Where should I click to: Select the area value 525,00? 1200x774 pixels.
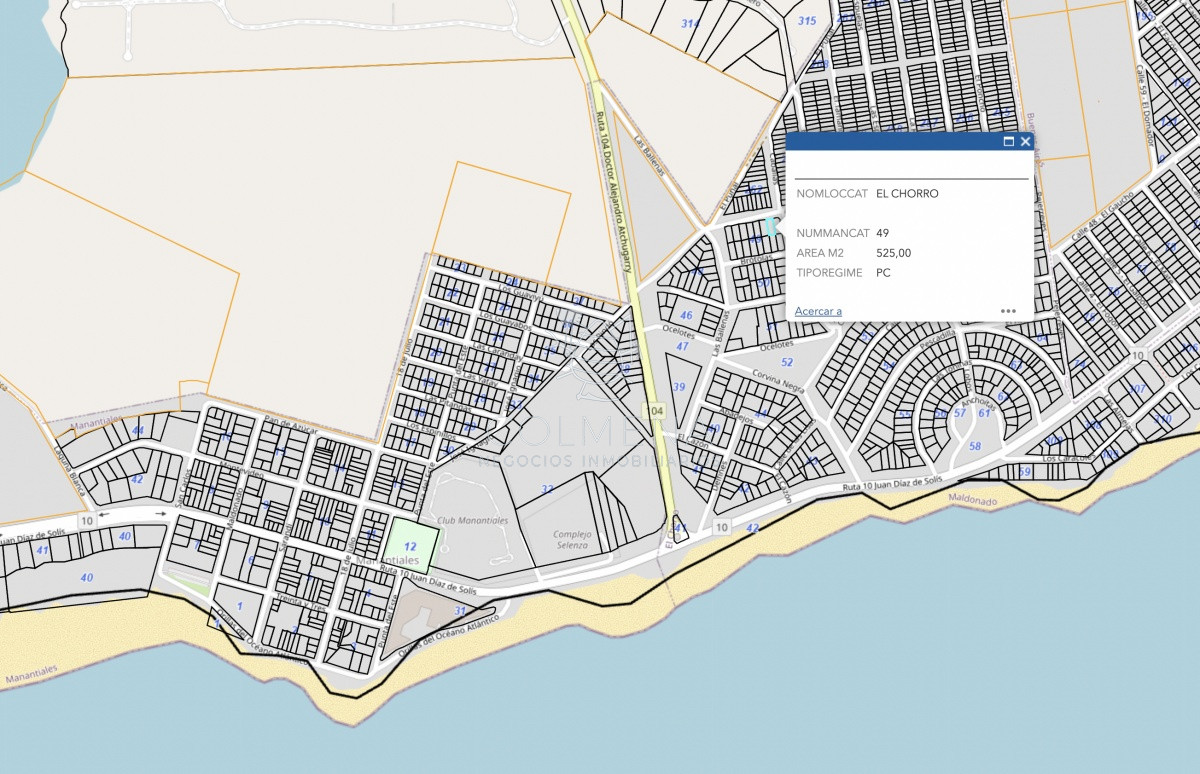(x=893, y=253)
